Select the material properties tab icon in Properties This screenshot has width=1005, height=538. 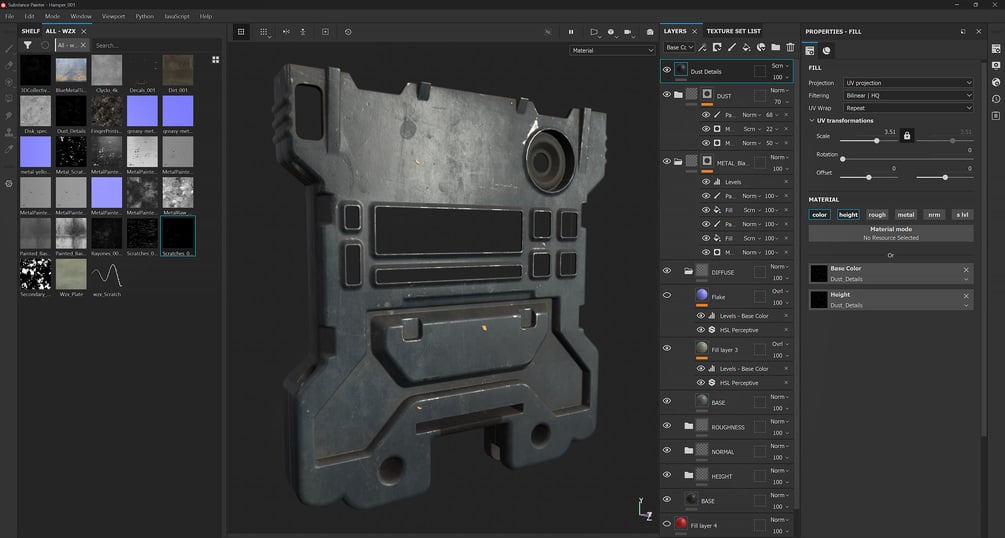pos(826,51)
